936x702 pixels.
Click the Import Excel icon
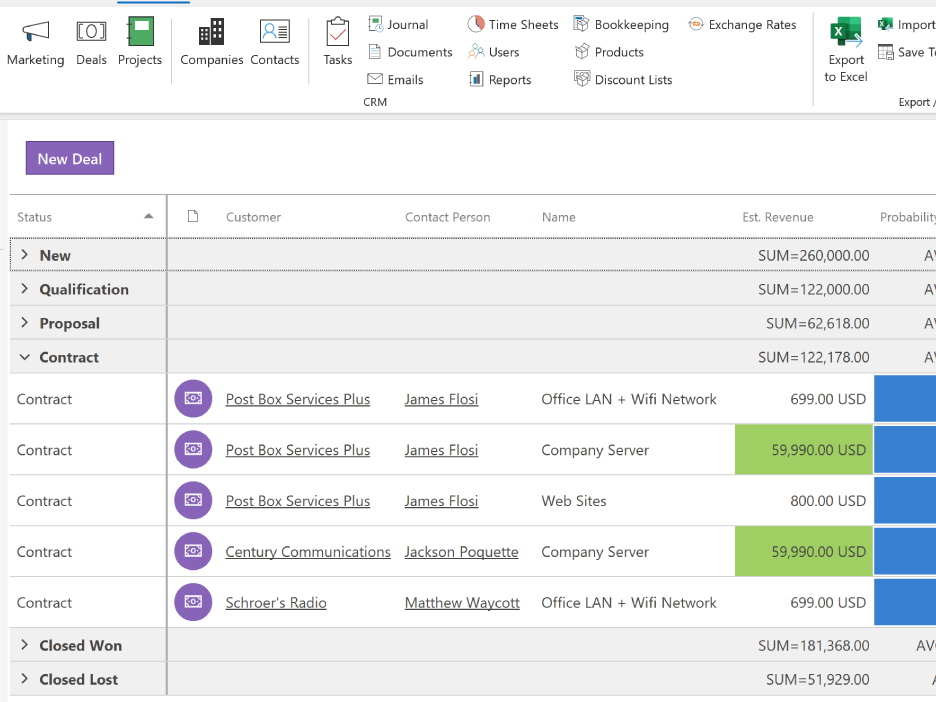885,24
